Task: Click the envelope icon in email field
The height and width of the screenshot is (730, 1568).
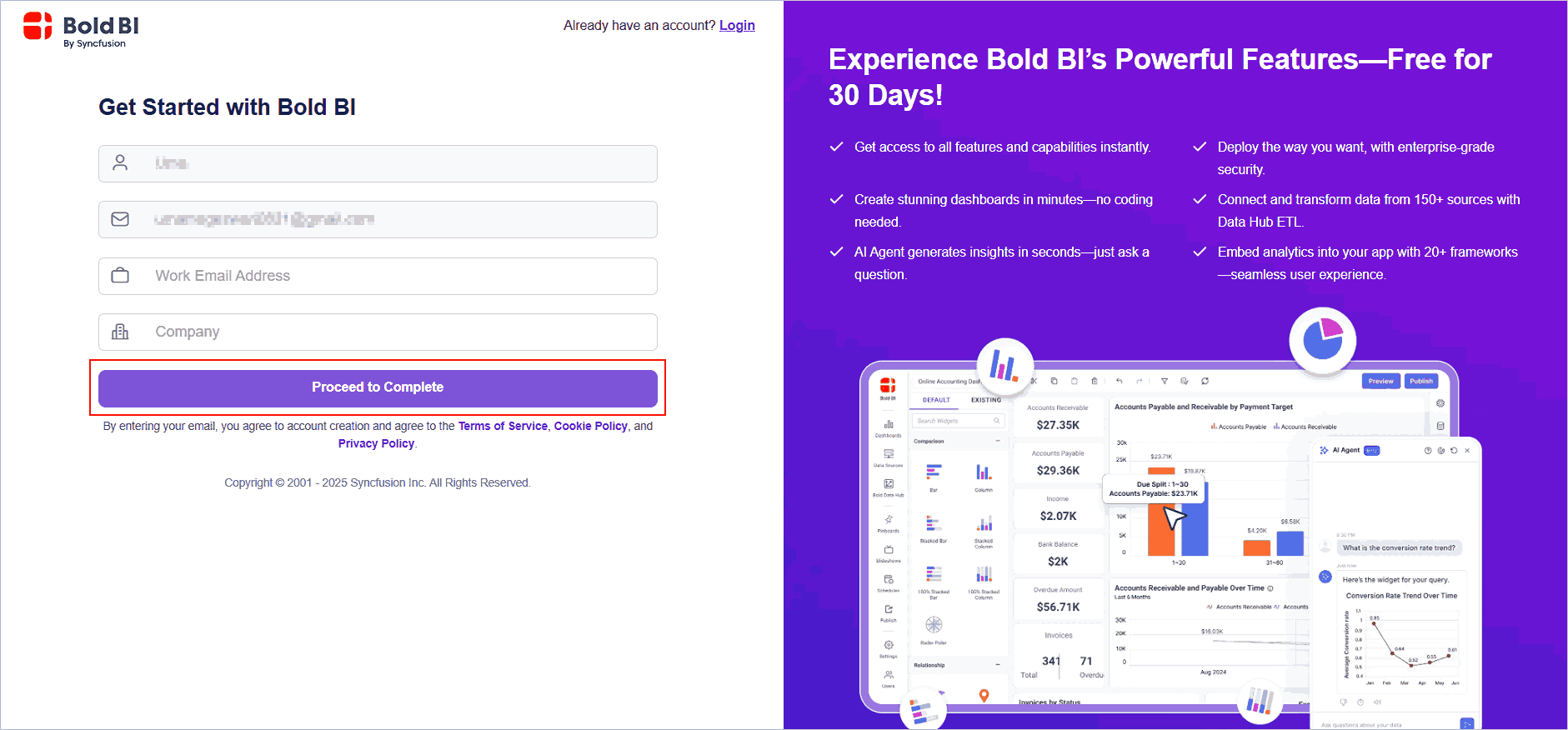Action: coord(120,219)
